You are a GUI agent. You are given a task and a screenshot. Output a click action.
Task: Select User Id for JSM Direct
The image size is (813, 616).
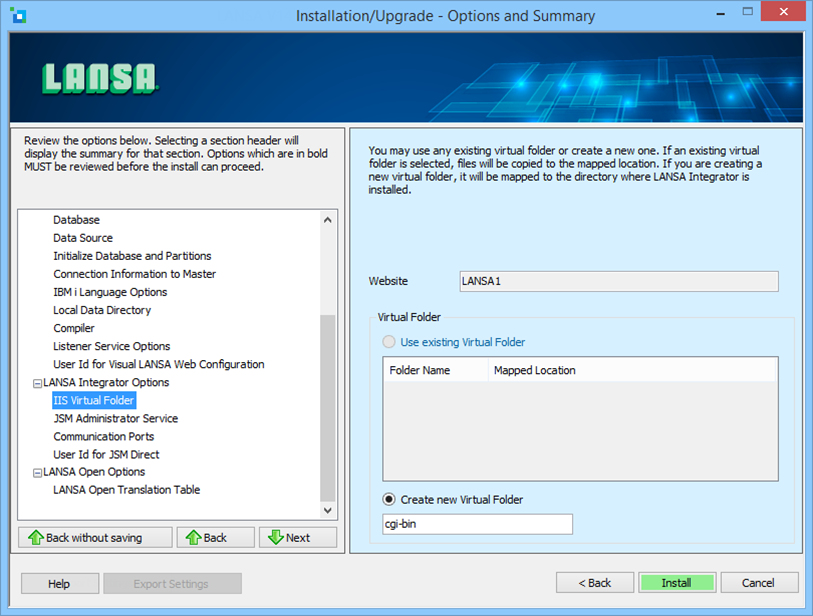click(x=106, y=455)
